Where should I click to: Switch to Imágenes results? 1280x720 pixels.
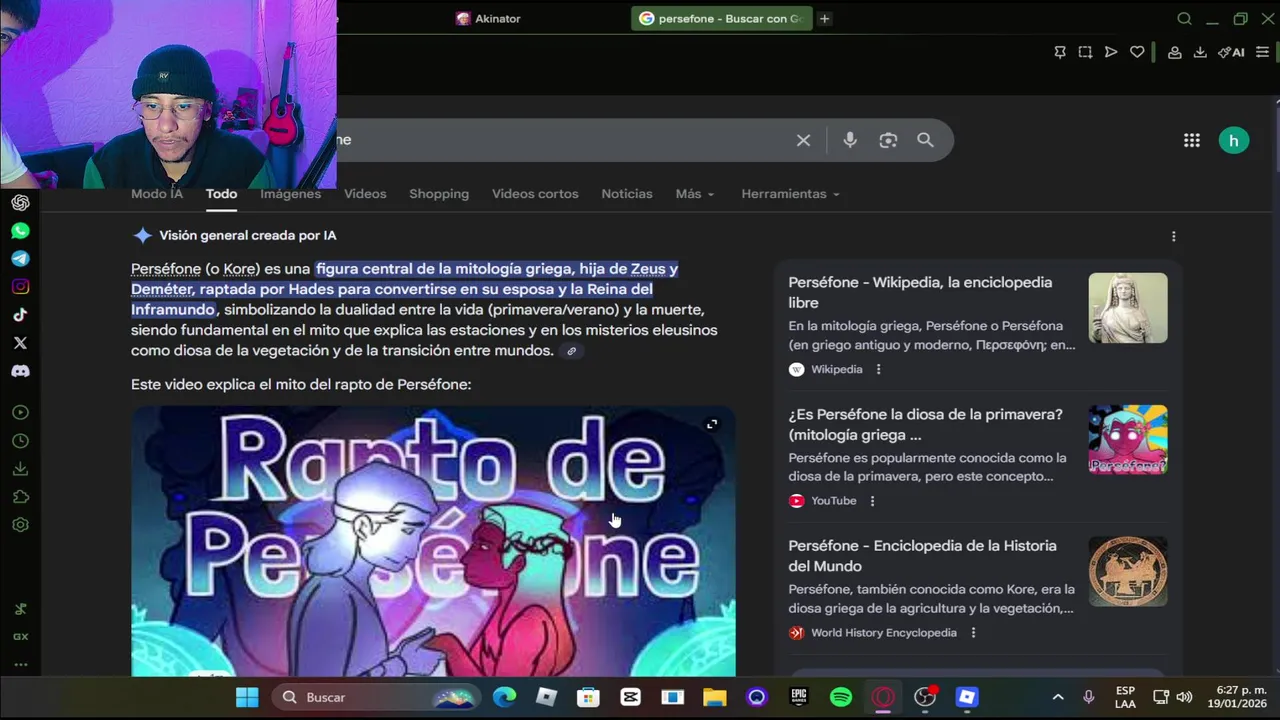pyautogui.click(x=290, y=194)
